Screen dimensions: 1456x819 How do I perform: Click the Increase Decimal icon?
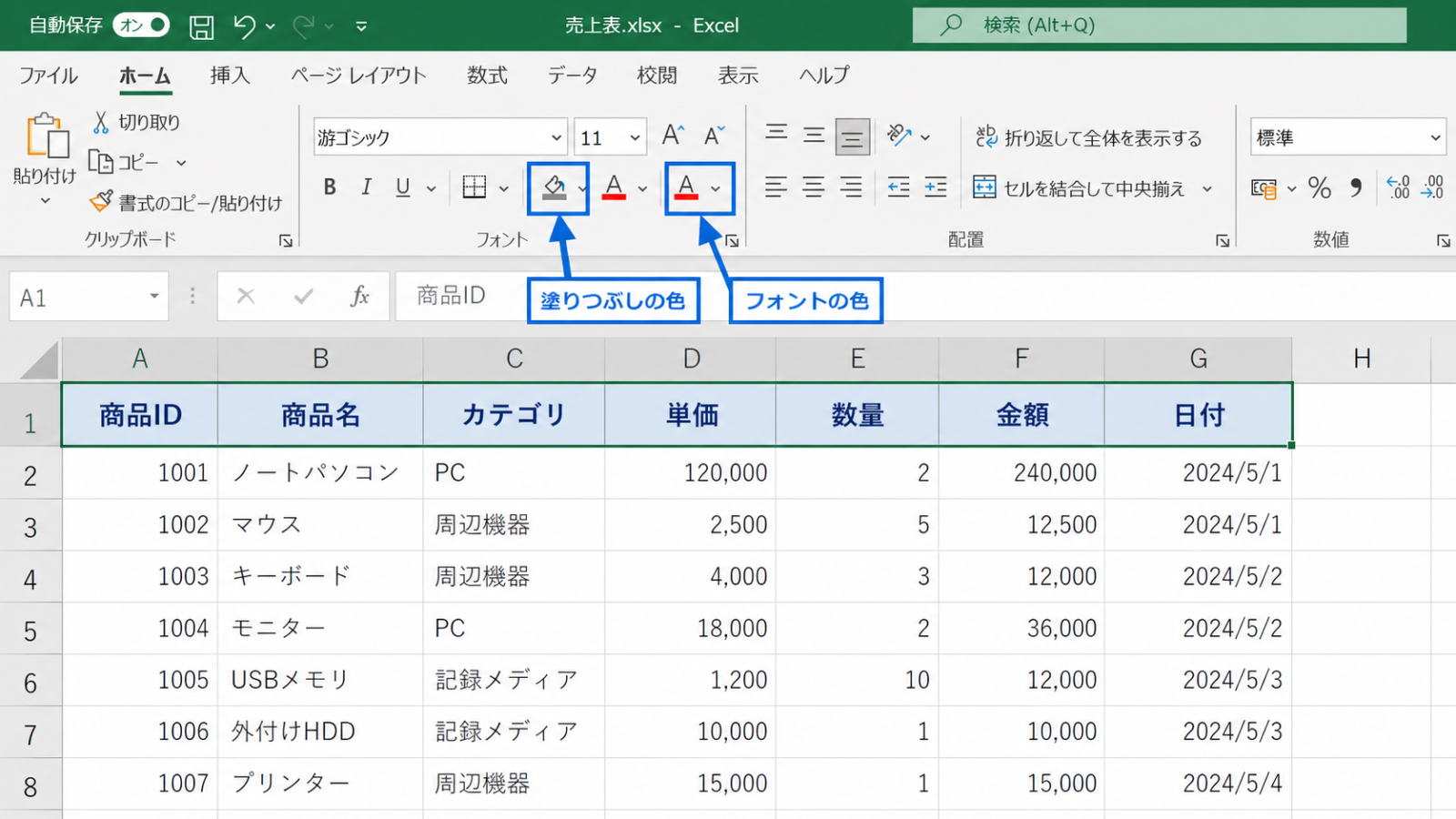(x=1398, y=187)
